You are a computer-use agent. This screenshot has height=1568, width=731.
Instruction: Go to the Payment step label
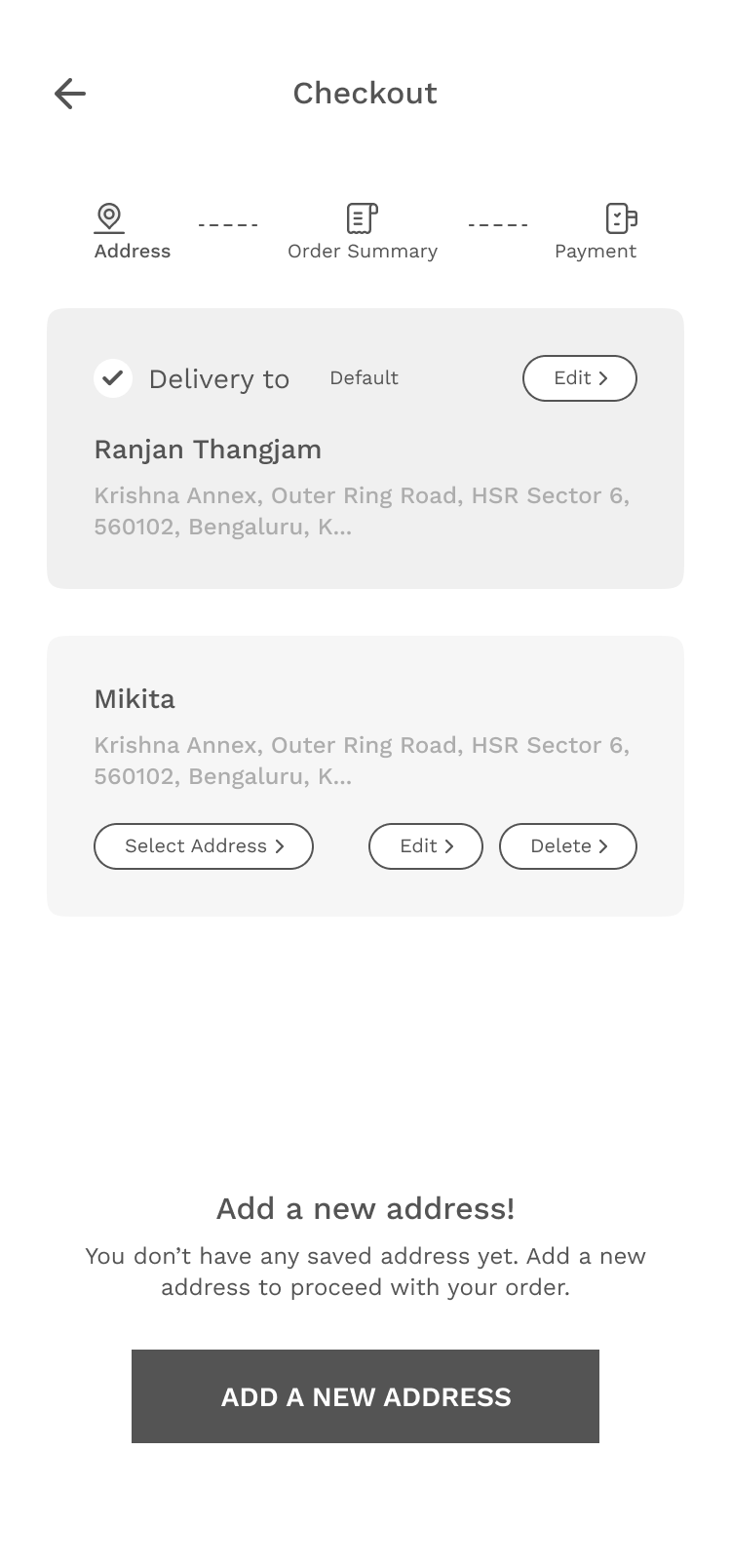(x=595, y=252)
